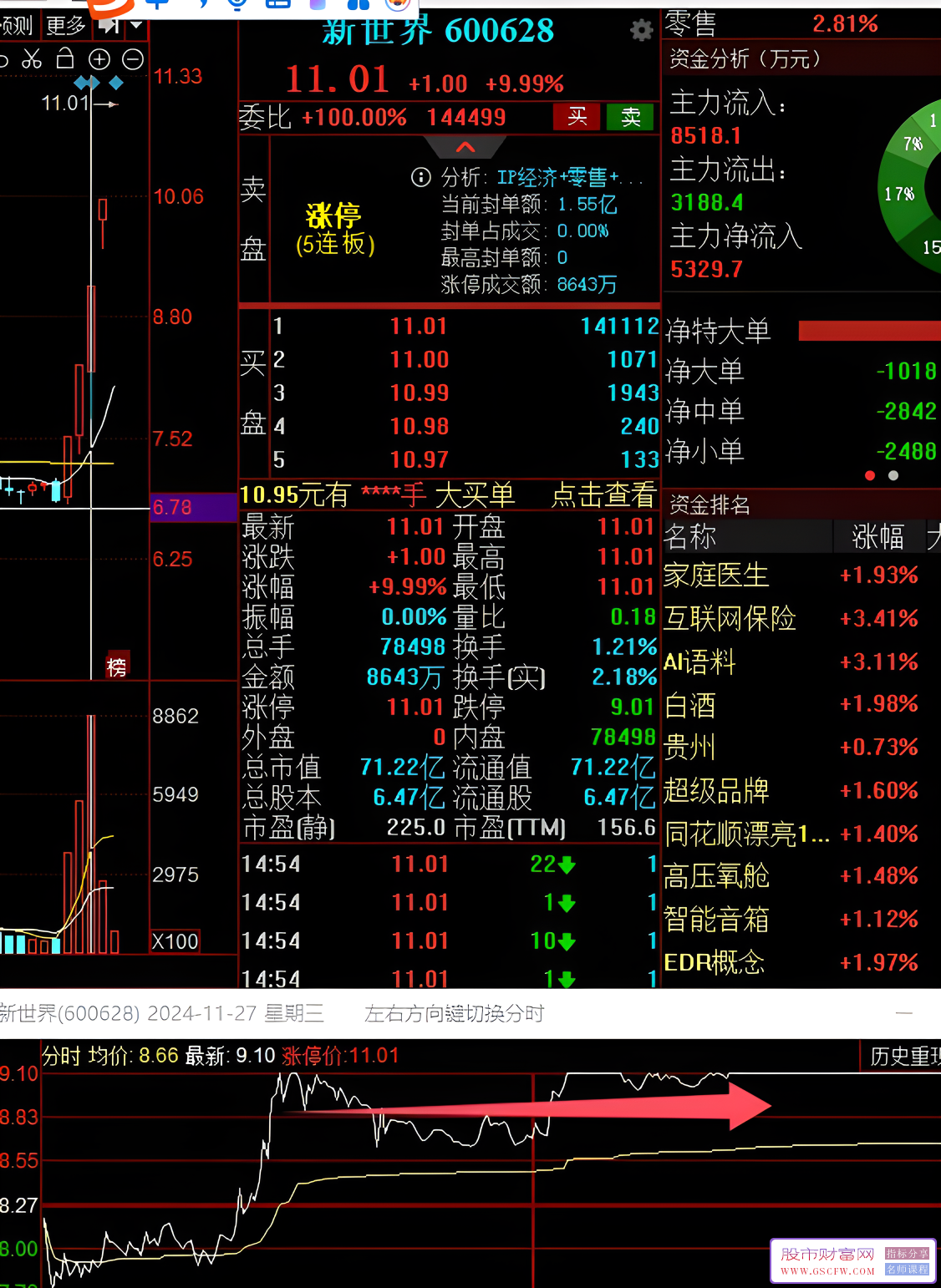Switch to second page dot in 资金分析 panel
Viewport: 941px width, 1288px height.
pyautogui.click(x=893, y=475)
